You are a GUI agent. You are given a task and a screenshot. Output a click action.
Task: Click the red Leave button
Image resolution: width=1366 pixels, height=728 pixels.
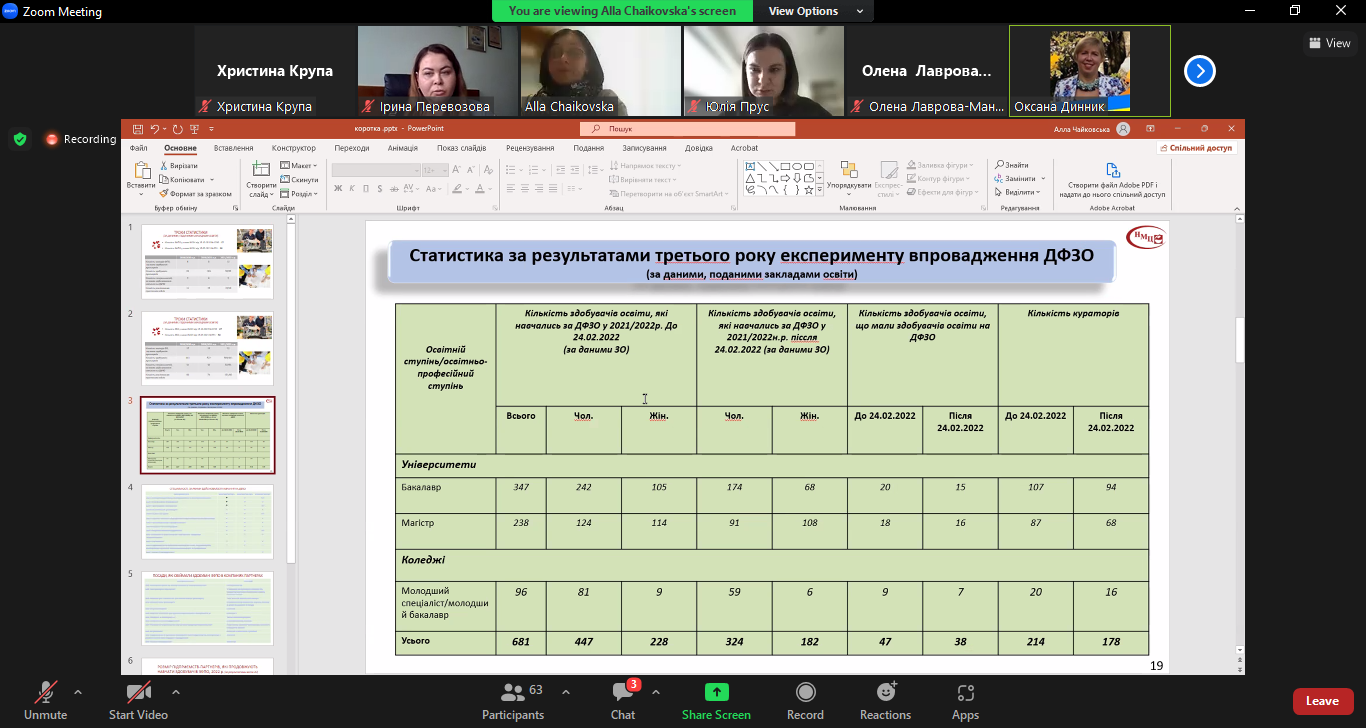pos(1322,701)
